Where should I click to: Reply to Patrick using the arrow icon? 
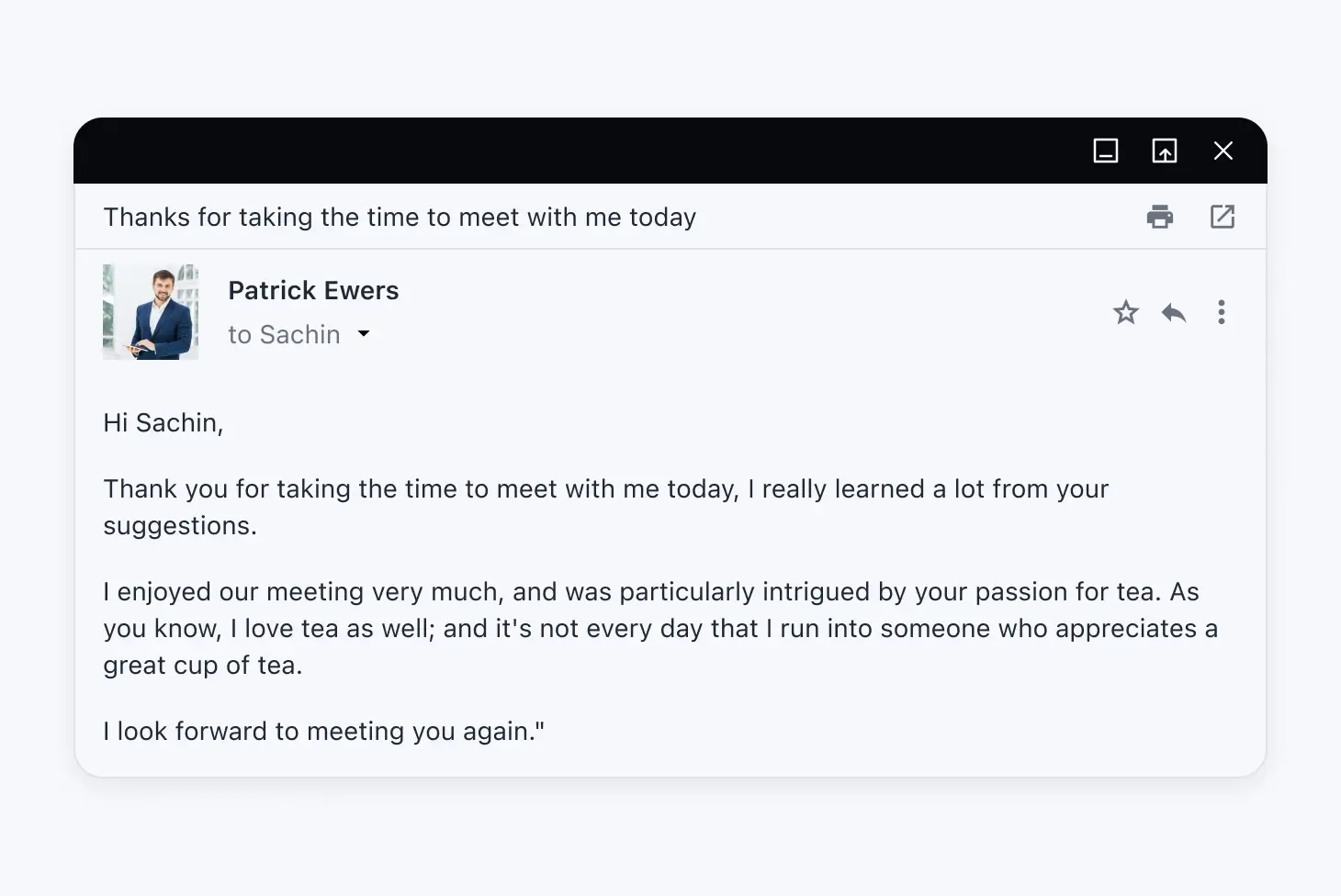pyautogui.click(x=1174, y=313)
